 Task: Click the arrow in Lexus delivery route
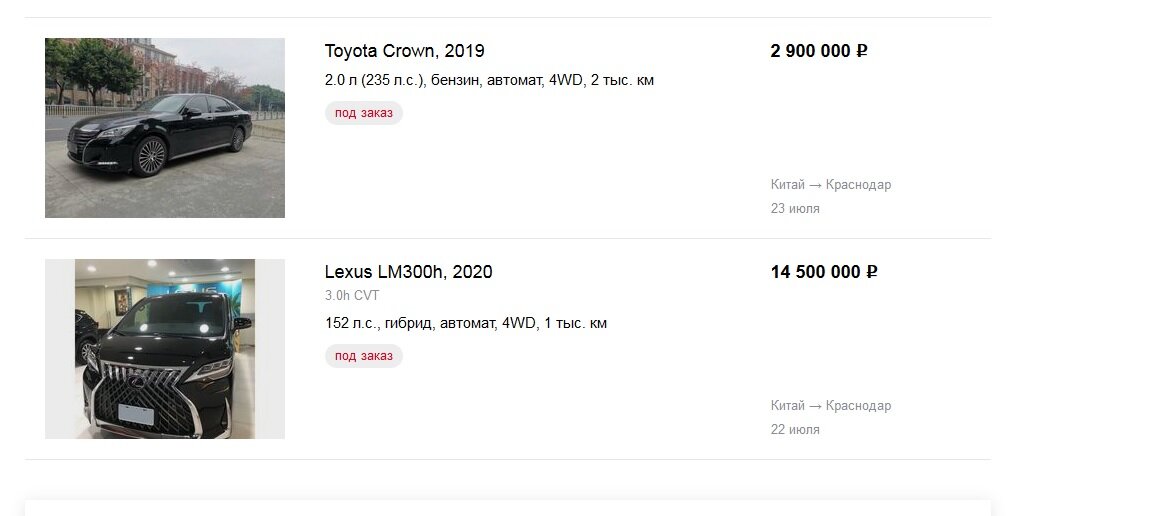[x=815, y=406]
